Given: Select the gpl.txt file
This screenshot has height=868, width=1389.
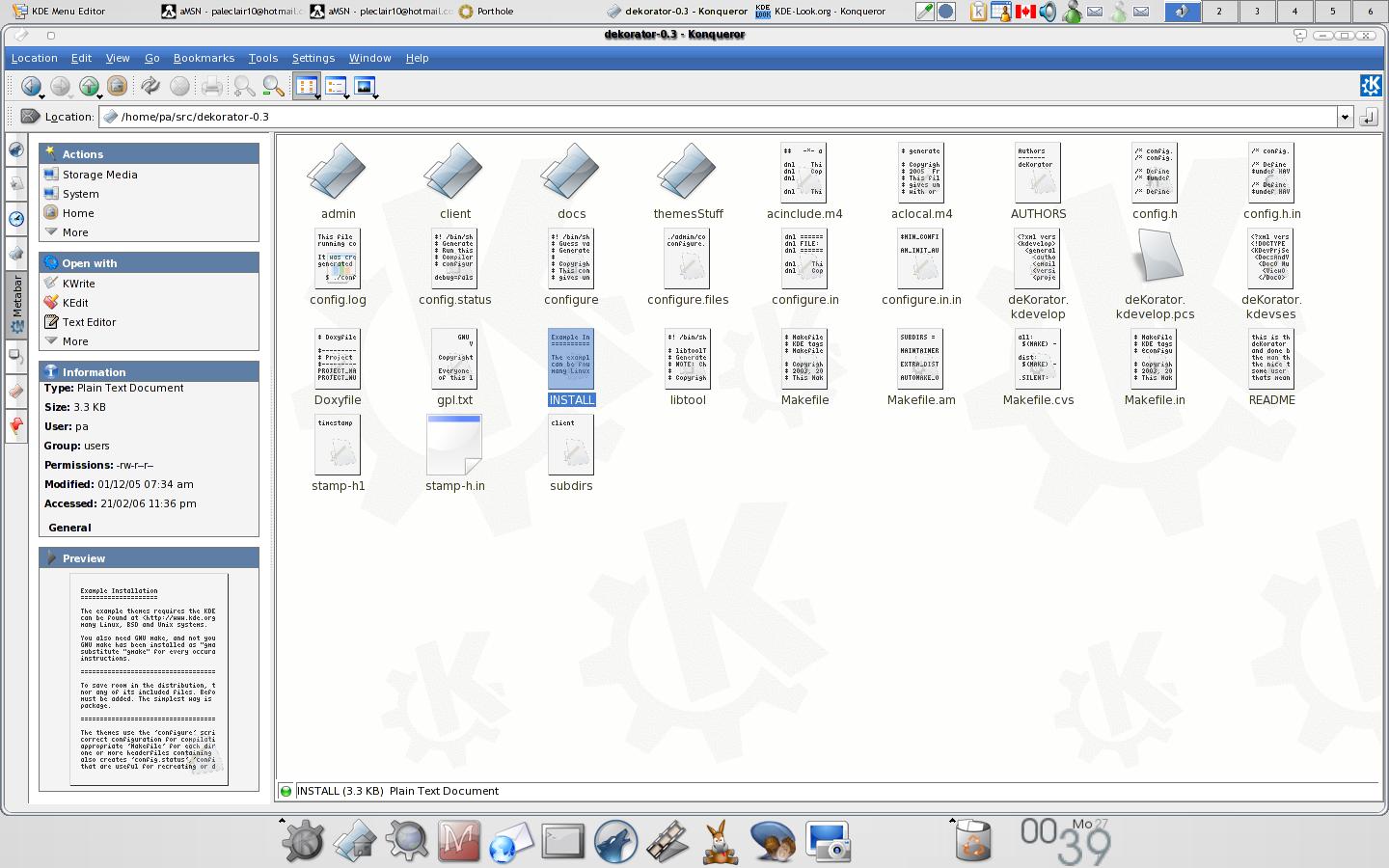Looking at the screenshot, I should point(454,367).
